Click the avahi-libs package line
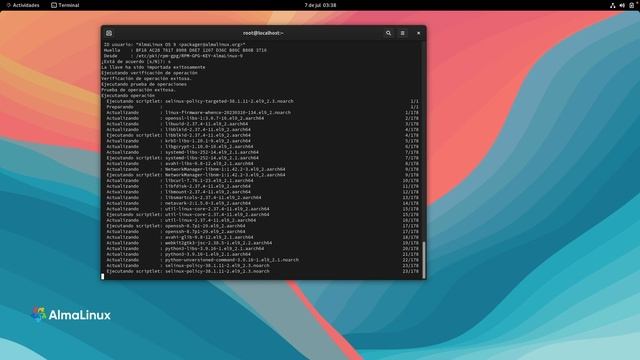The width and height of the screenshot is (640, 360). [x=262, y=163]
